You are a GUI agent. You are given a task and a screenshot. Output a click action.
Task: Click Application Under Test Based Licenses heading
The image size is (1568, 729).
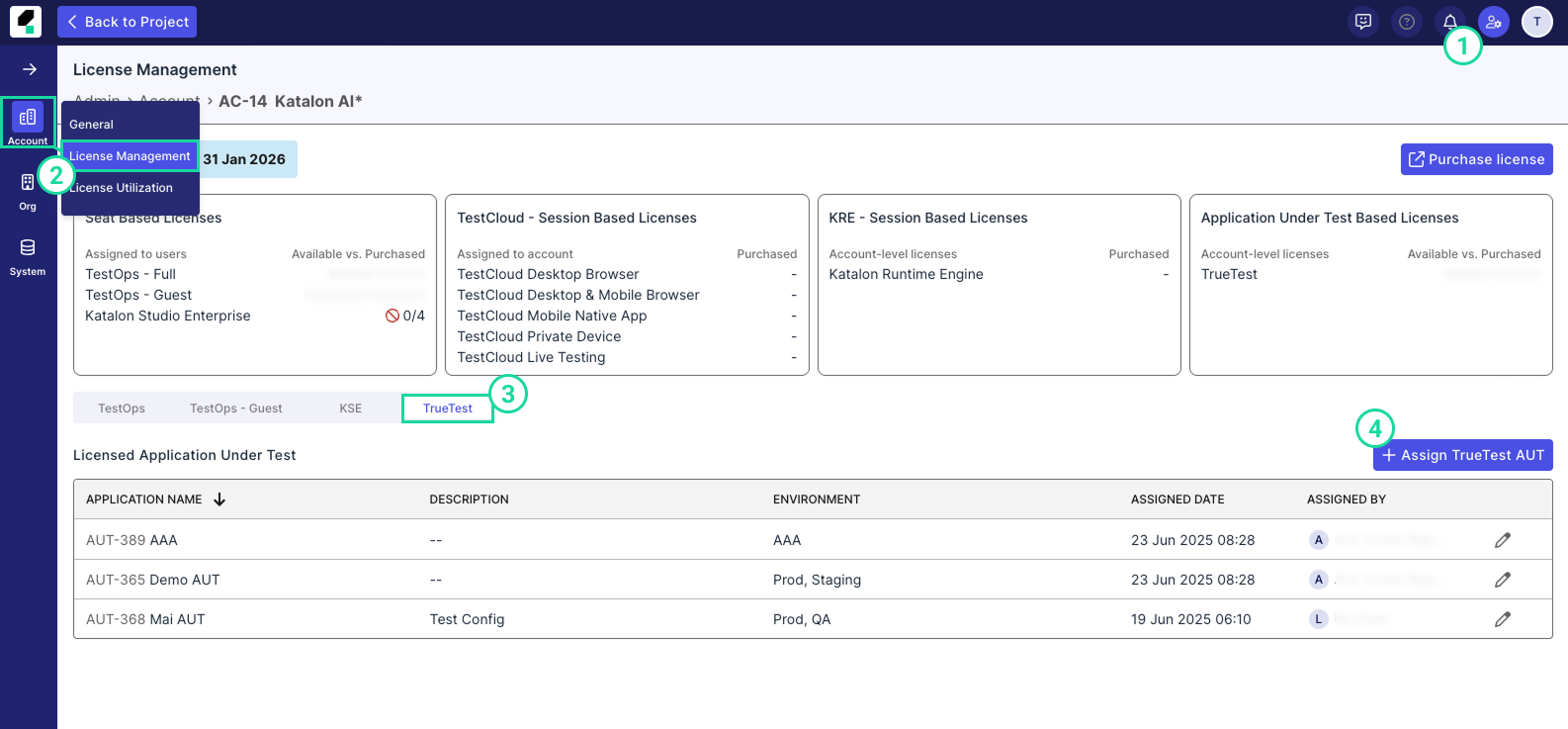point(1330,218)
